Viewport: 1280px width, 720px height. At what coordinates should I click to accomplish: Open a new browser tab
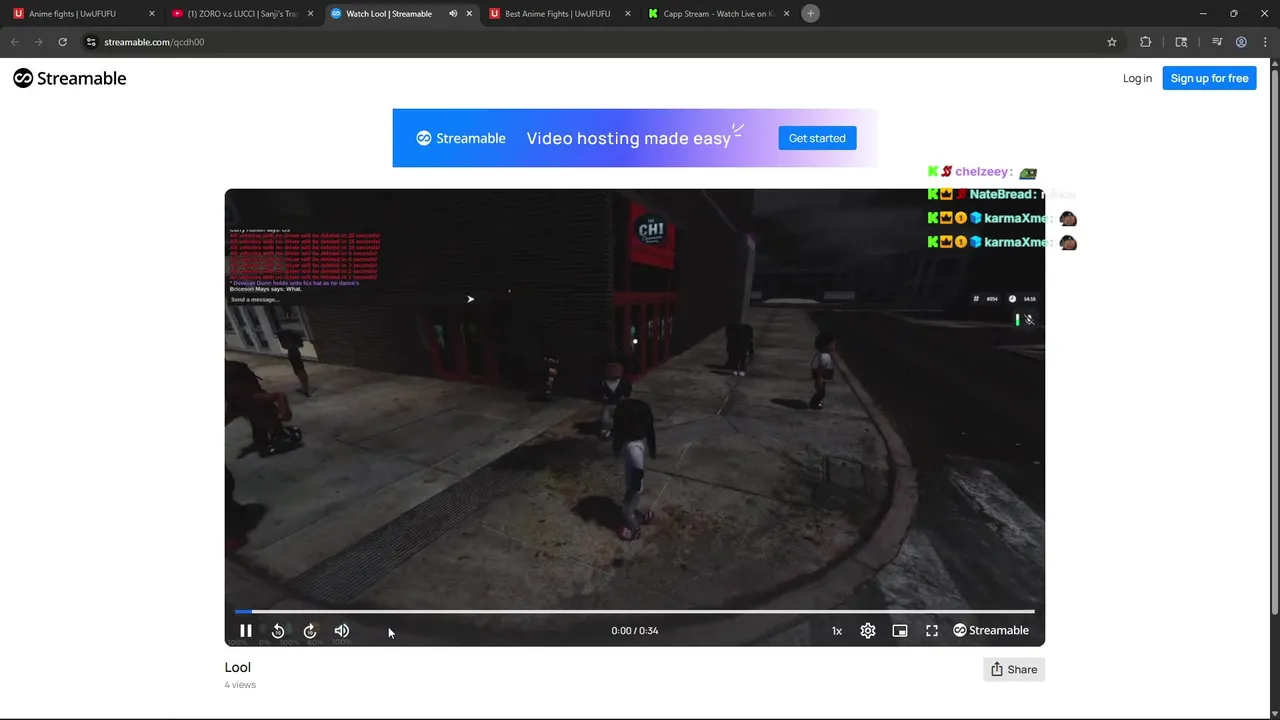click(811, 14)
